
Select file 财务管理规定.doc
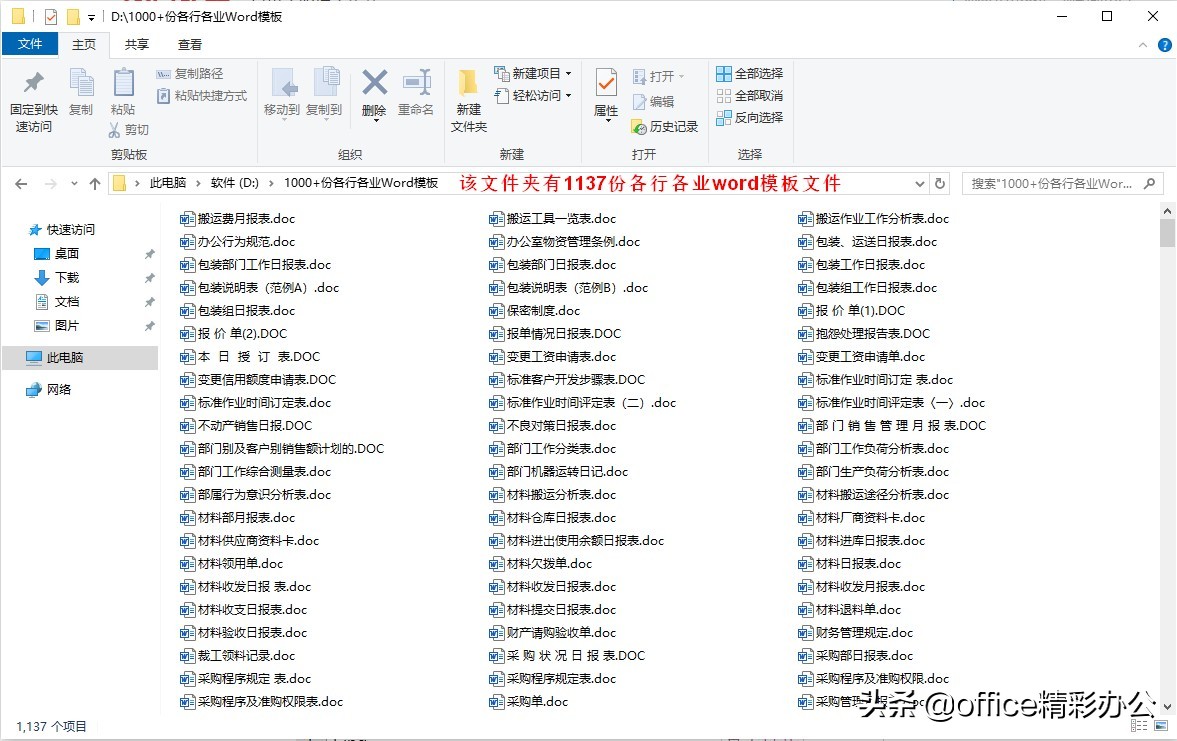point(855,633)
